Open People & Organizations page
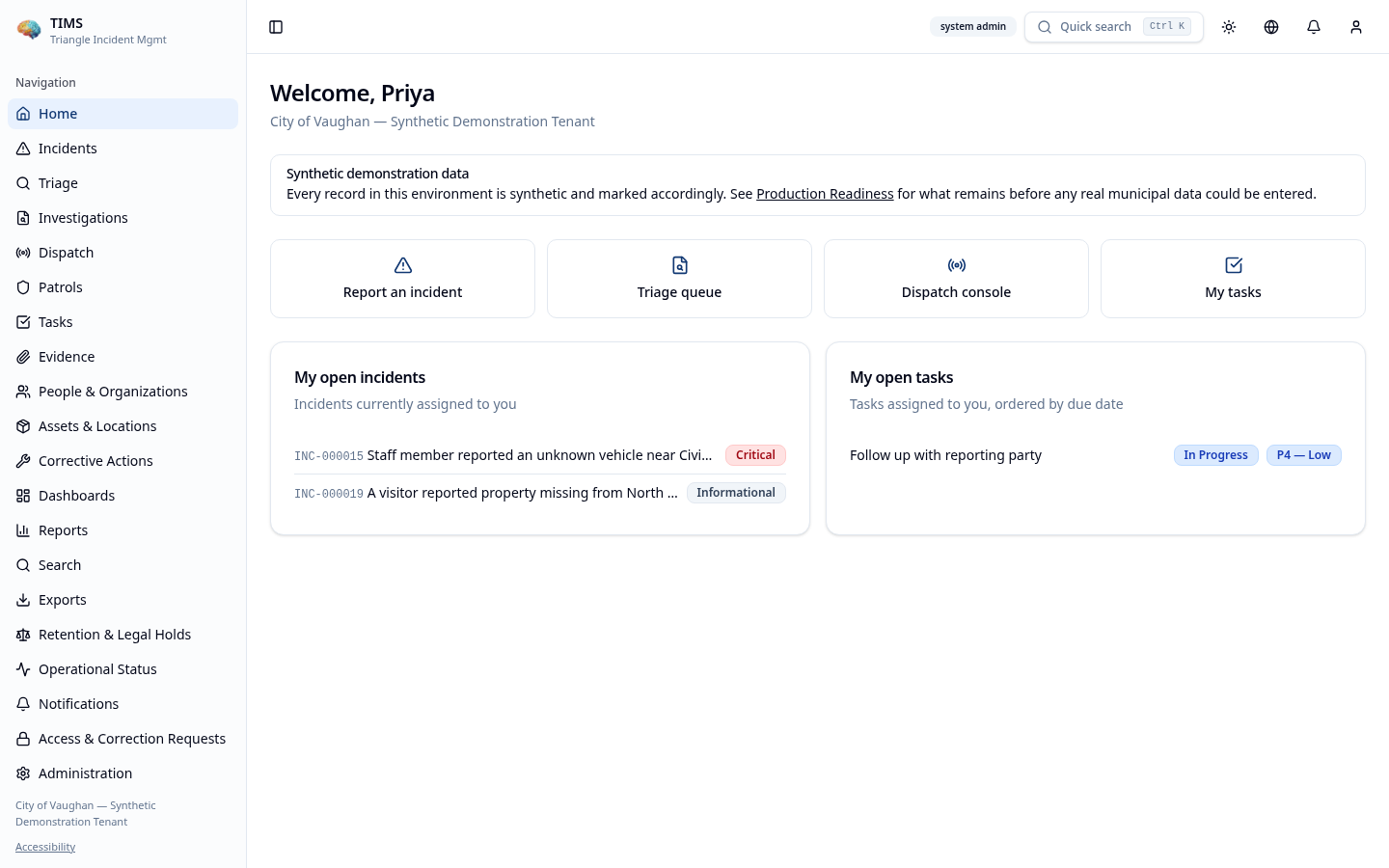The height and width of the screenshot is (868, 1389). coord(123,392)
